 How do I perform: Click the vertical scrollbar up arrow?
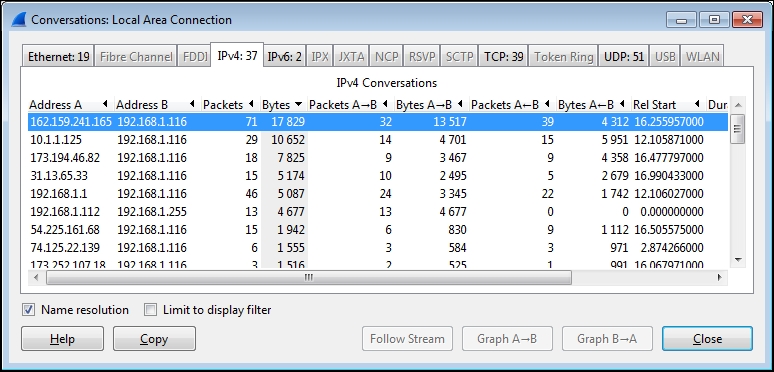point(738,105)
